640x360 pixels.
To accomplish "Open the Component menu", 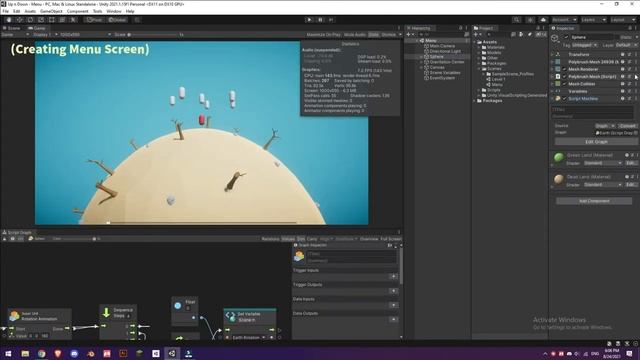I will click(x=77, y=11).
